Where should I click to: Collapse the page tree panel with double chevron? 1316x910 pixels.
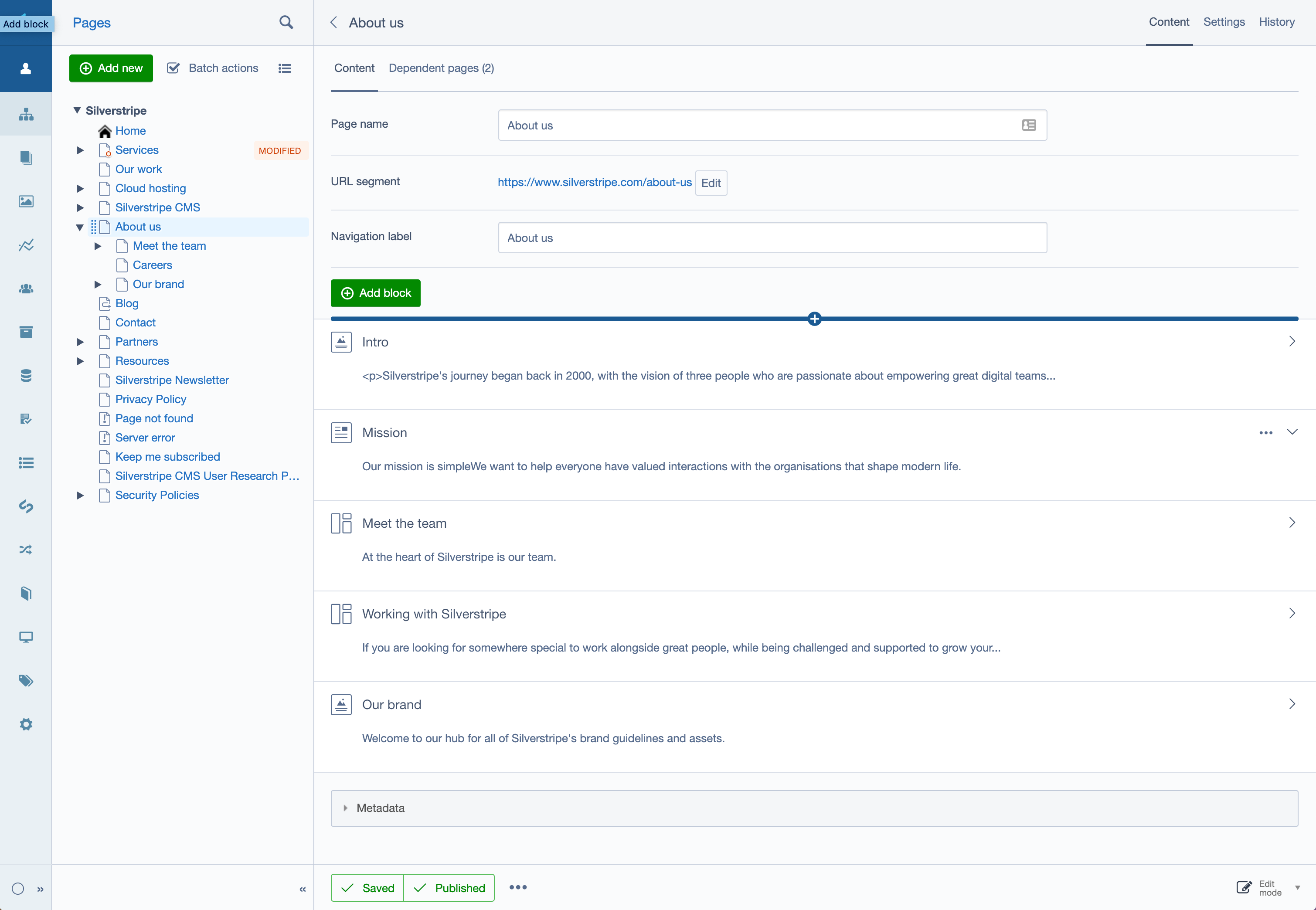tap(303, 889)
